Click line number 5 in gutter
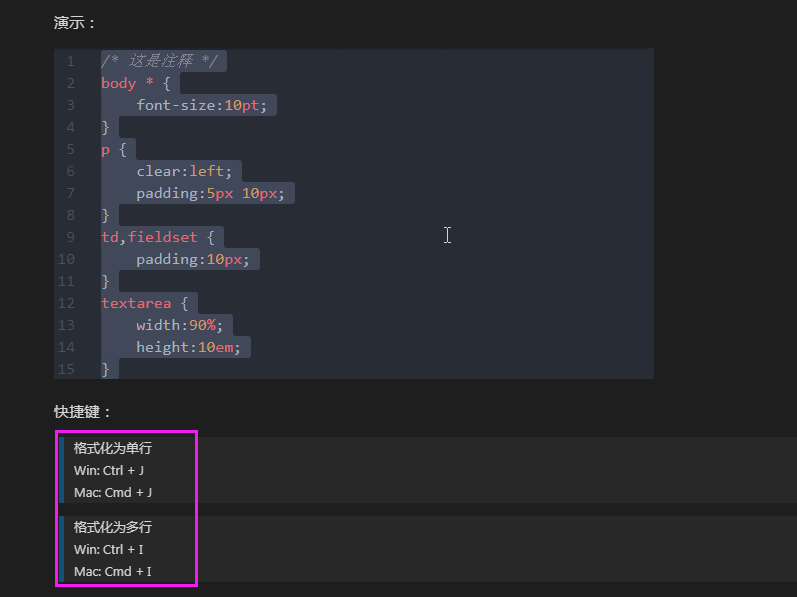Image resolution: width=797 pixels, height=597 pixels. click(x=70, y=149)
